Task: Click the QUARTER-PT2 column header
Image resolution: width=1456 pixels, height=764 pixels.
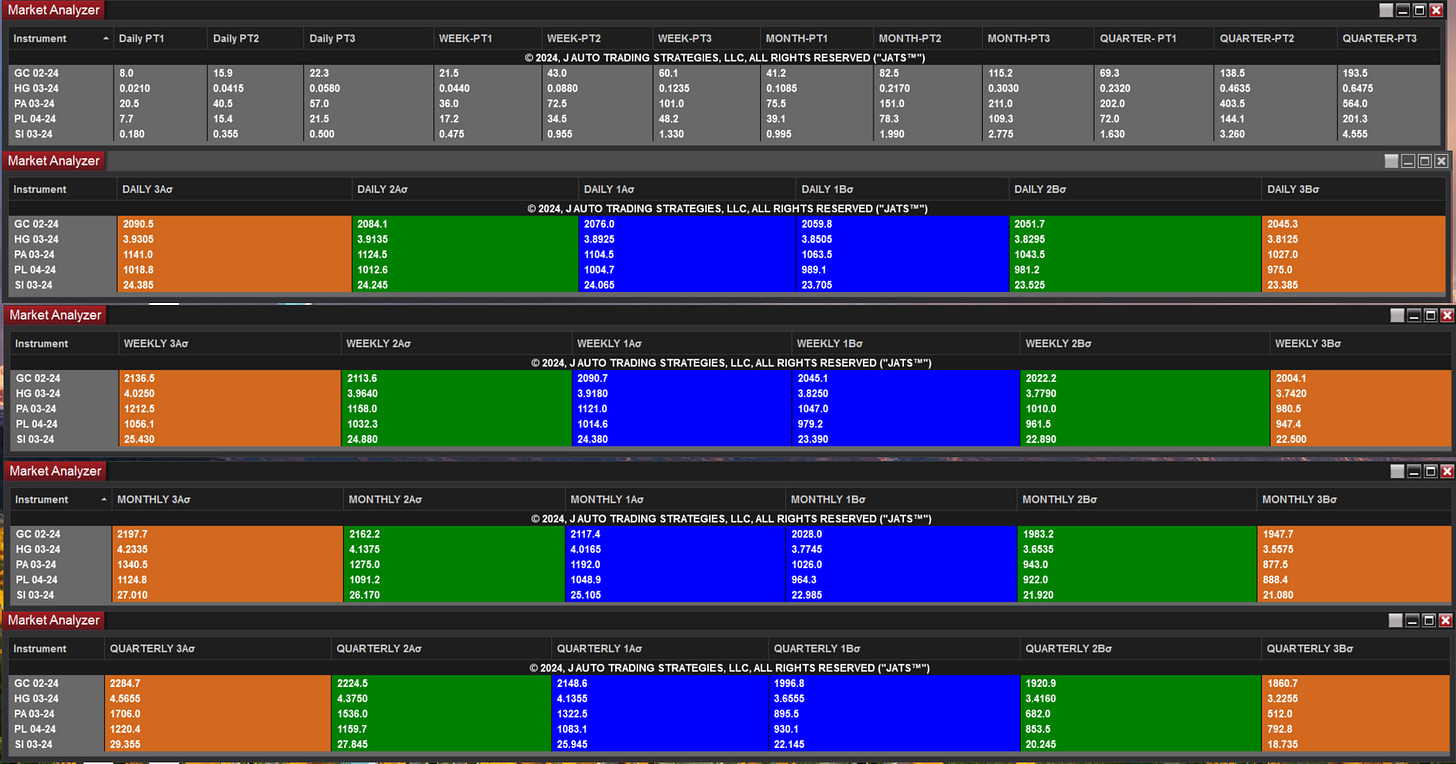Action: coord(1274,38)
